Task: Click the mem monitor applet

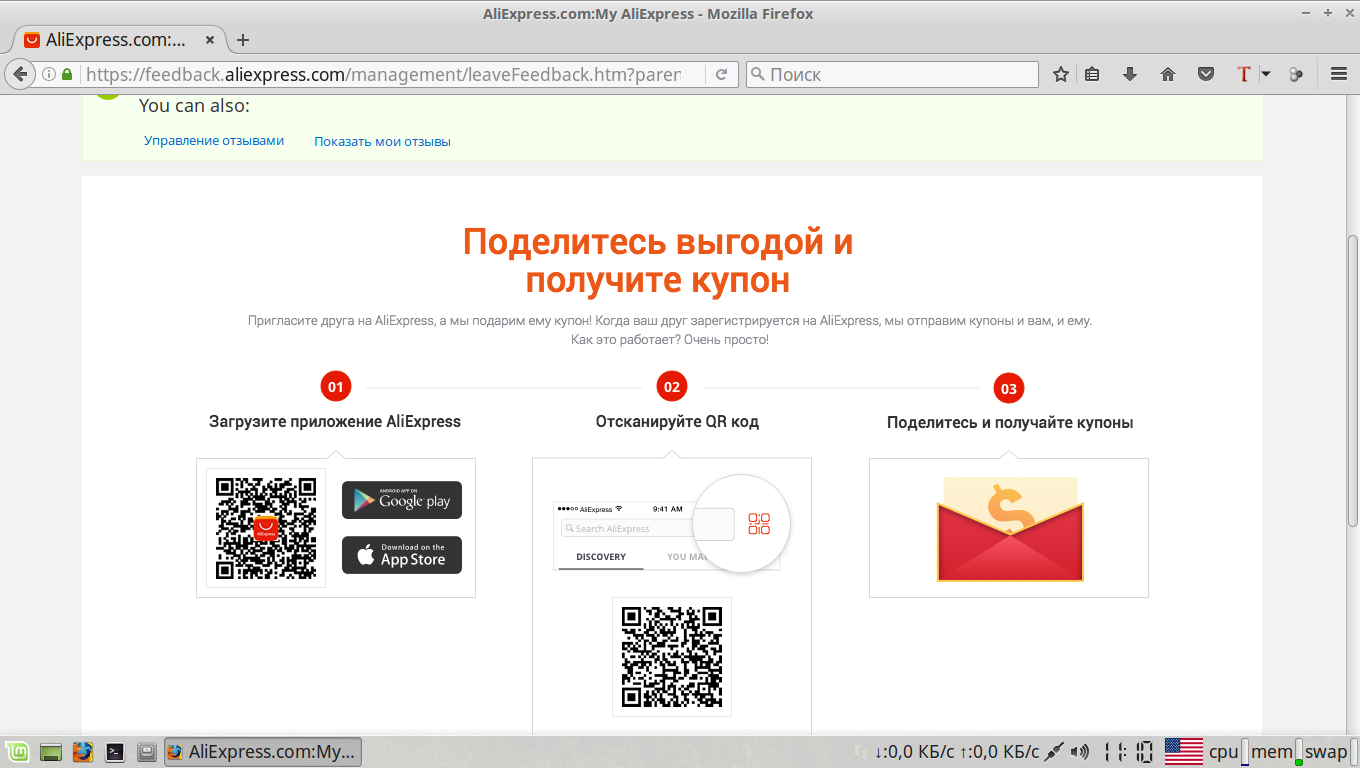Action: pyautogui.click(x=1276, y=752)
